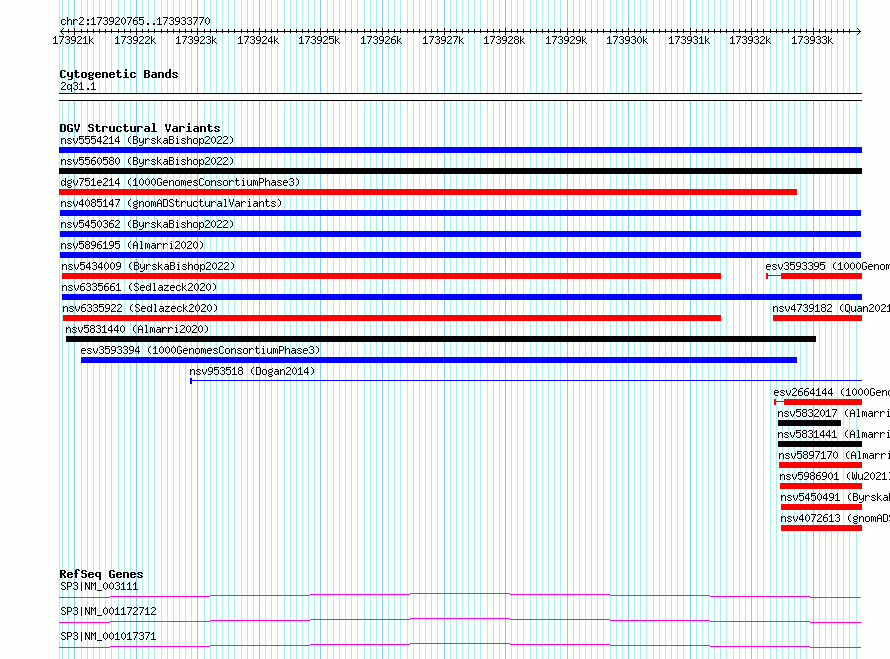Screen dimensions: 890x659
Task: Click the red bar under dgv751e214
Action: tap(428, 192)
